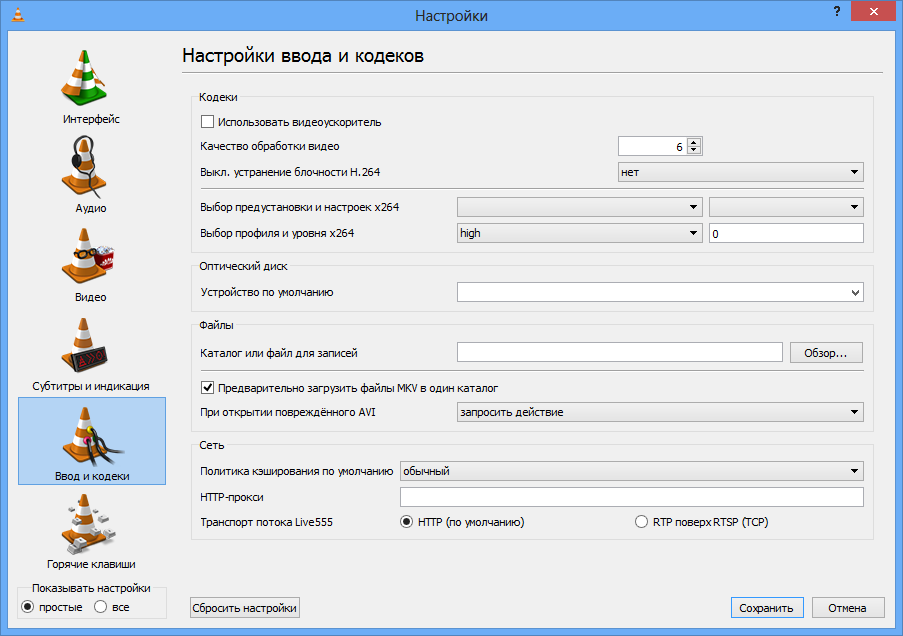Click the Интерфейс category label
The image size is (903, 636).
coord(92,119)
